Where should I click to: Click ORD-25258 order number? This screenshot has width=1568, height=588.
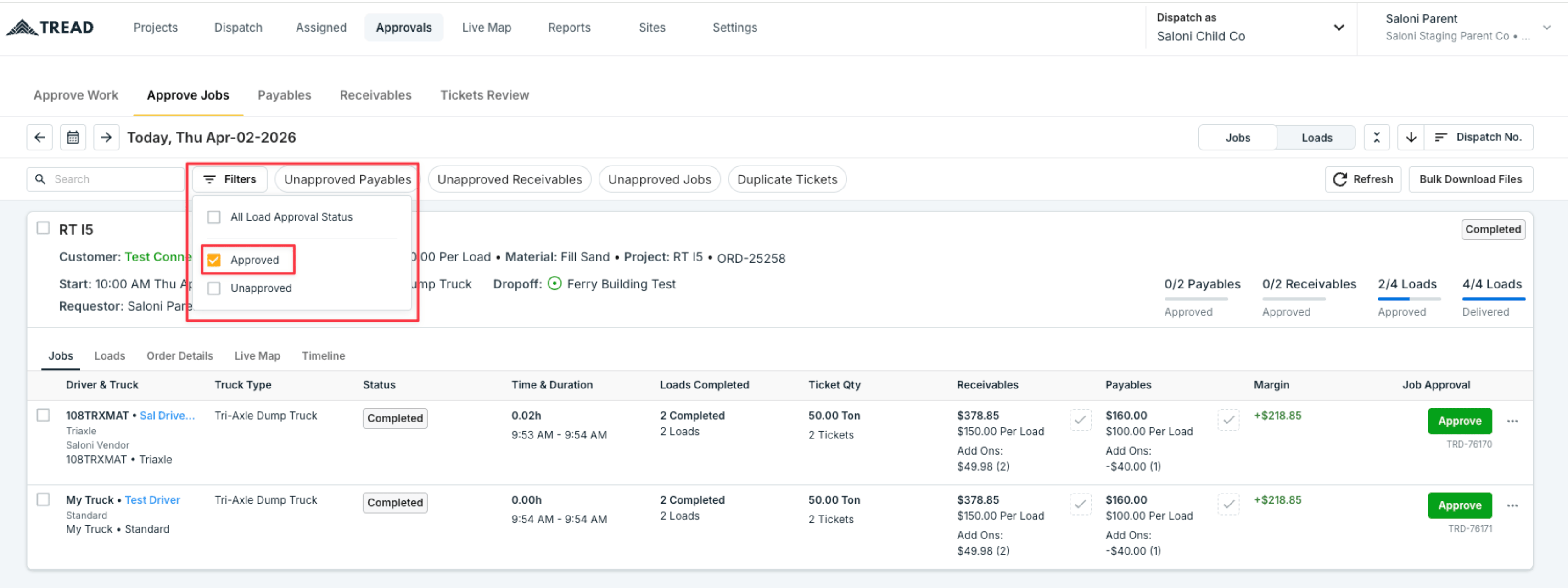tap(751, 258)
